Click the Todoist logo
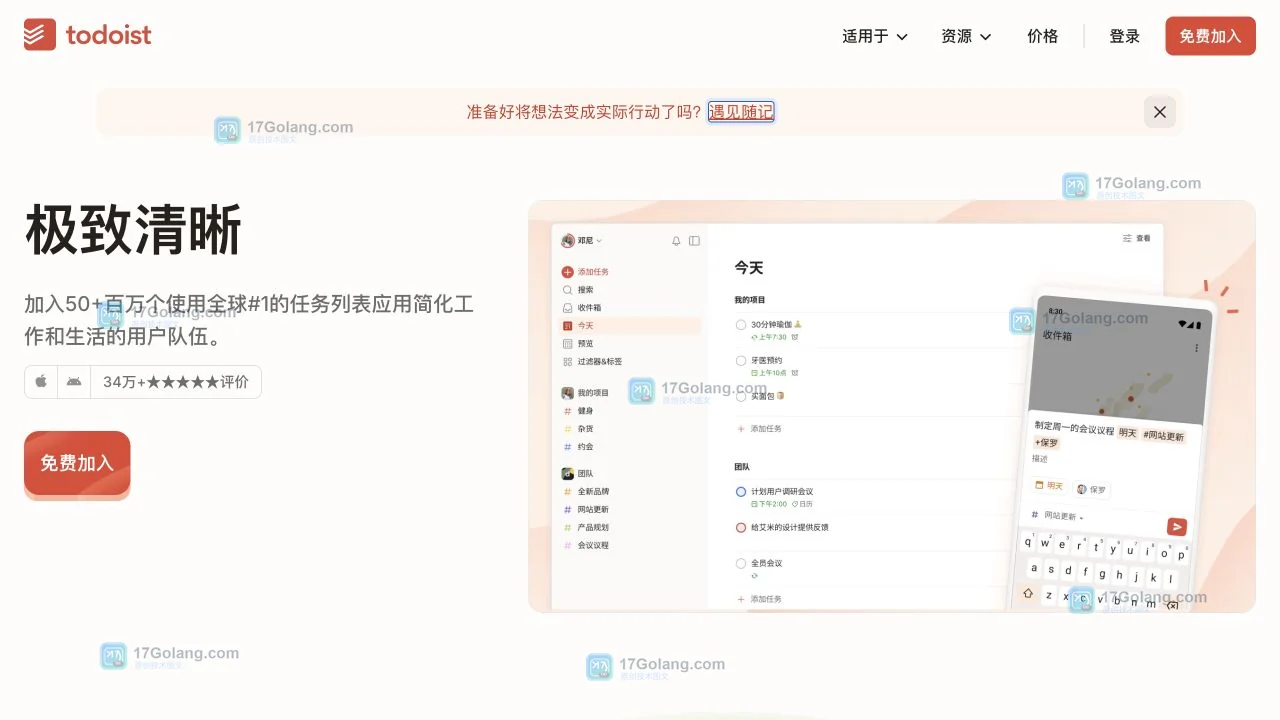 88,35
